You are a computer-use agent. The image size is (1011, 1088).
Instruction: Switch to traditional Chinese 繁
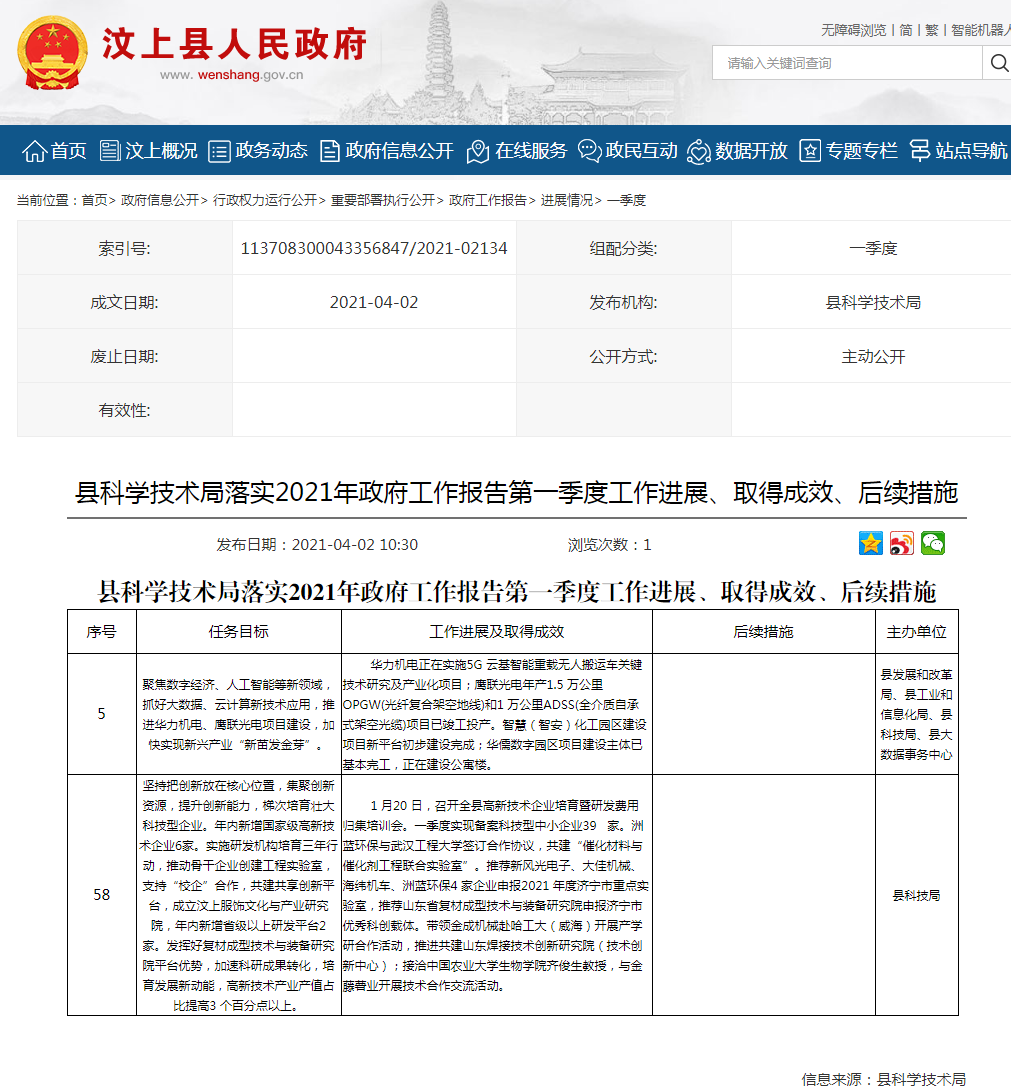tap(931, 30)
